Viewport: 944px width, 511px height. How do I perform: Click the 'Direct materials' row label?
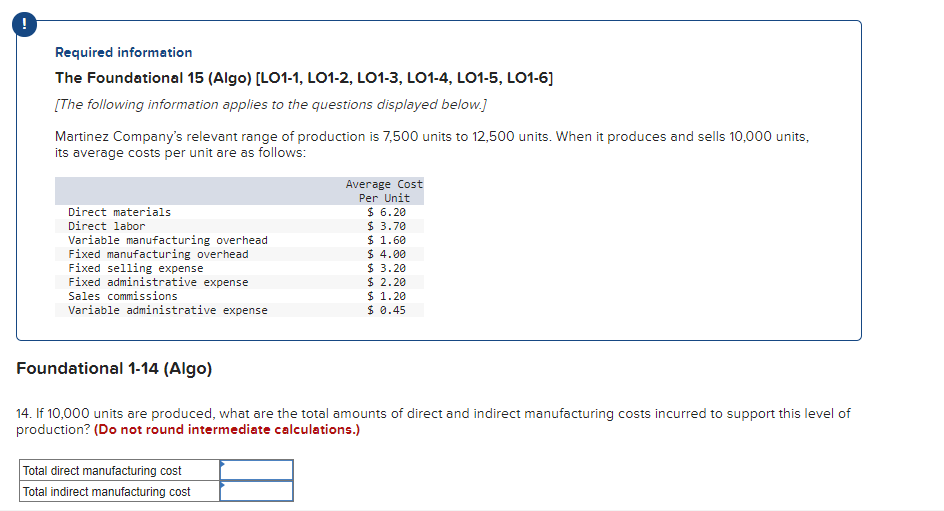119,212
